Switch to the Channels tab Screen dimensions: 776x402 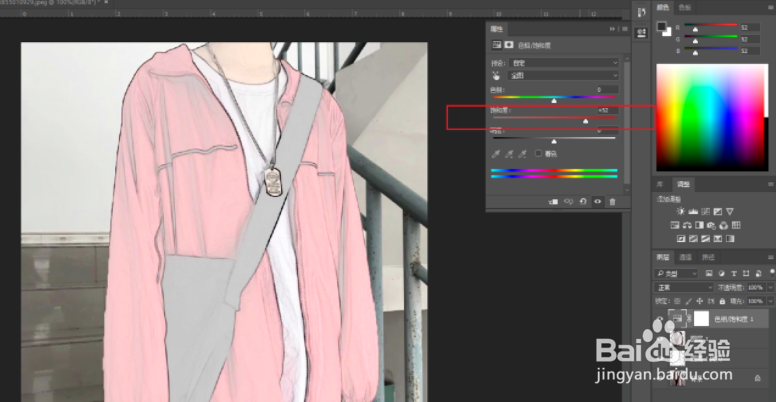coord(685,257)
